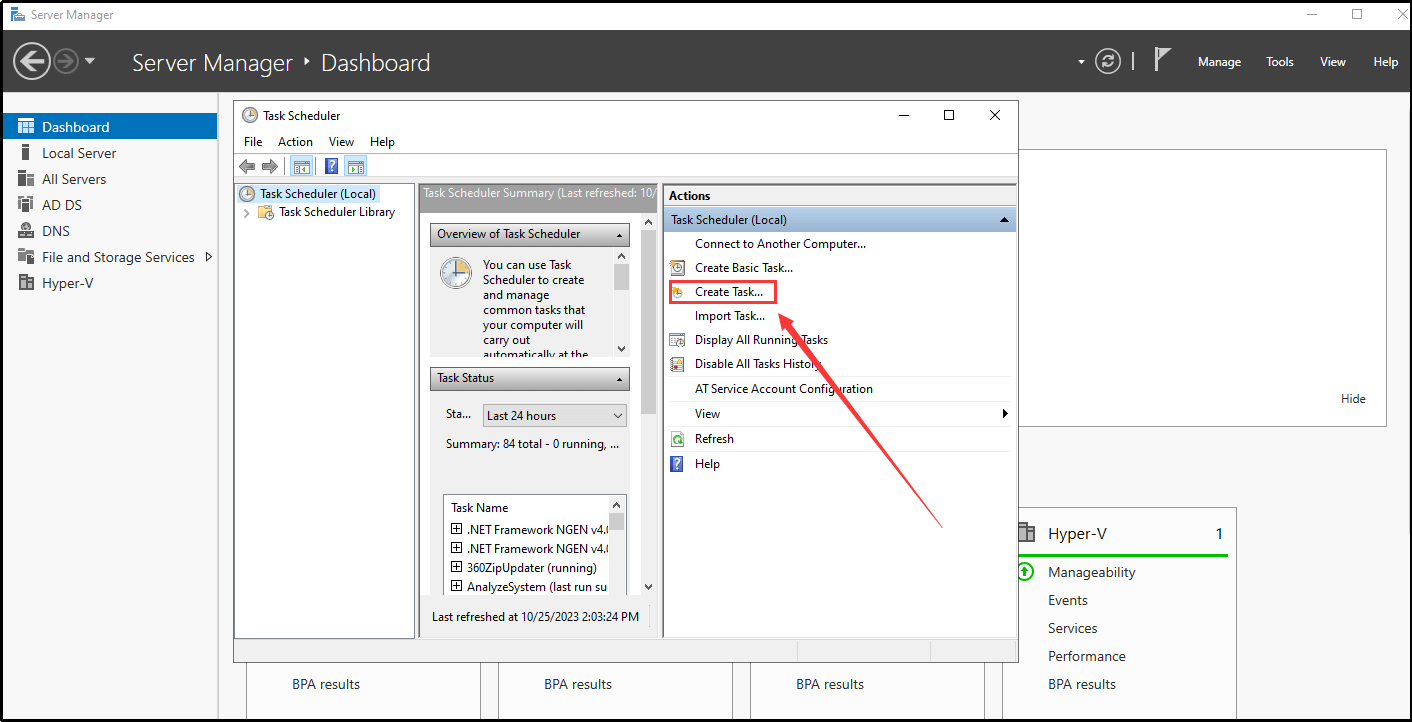Click the overview text scrollbar down arrow
The image size is (1412, 722).
[x=621, y=348]
